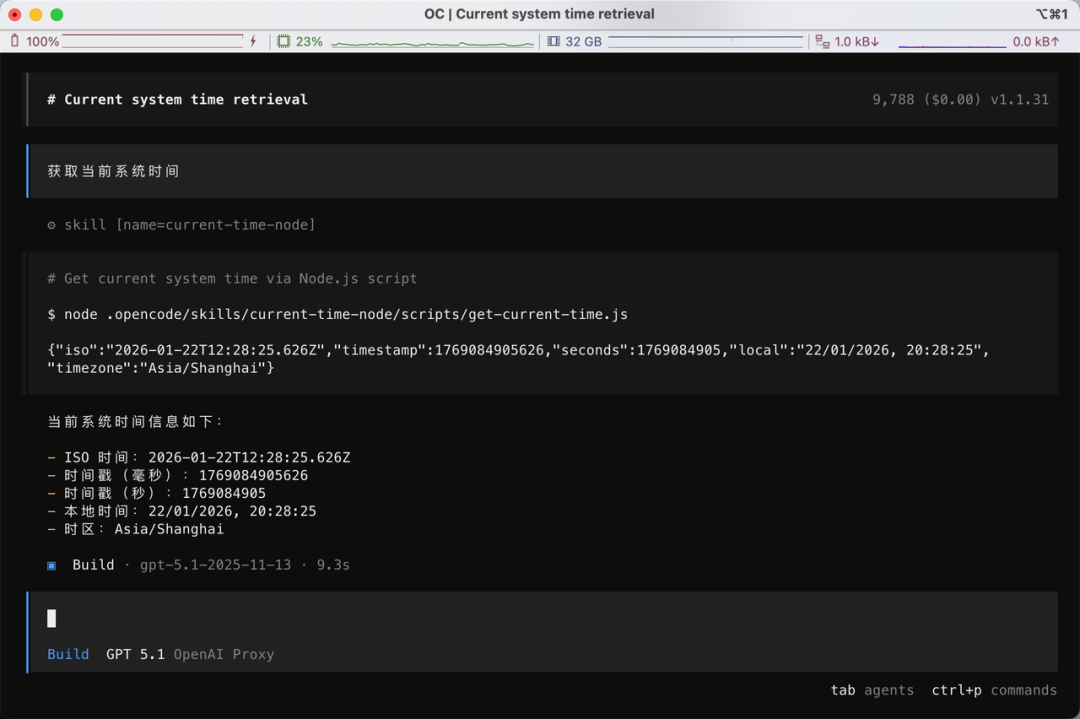The width and height of the screenshot is (1080, 719).
Task: Click the skill gear icon
Action: coord(52,225)
